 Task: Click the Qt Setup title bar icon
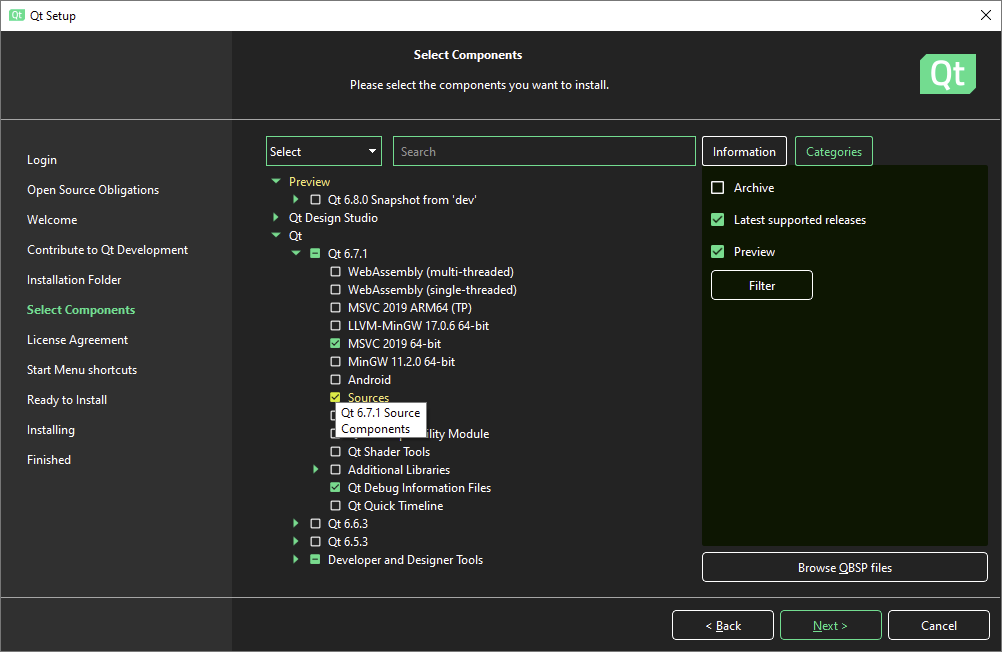pyautogui.click(x=17, y=15)
